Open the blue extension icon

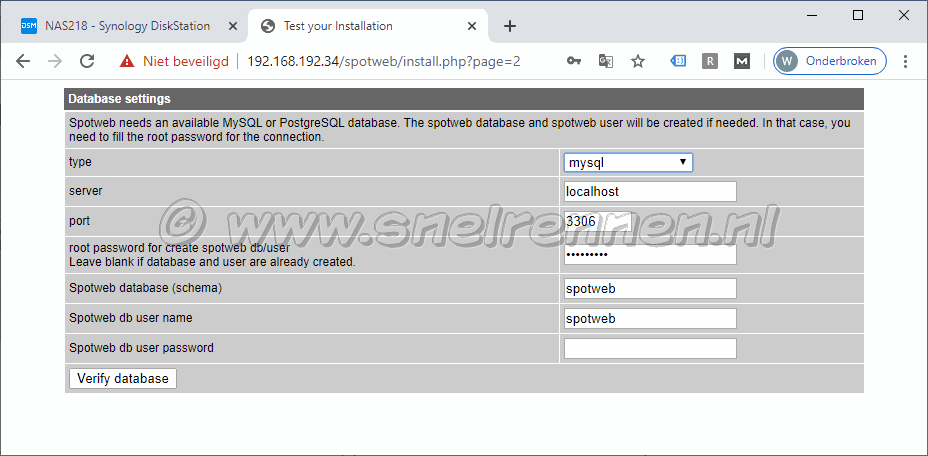tap(678, 60)
